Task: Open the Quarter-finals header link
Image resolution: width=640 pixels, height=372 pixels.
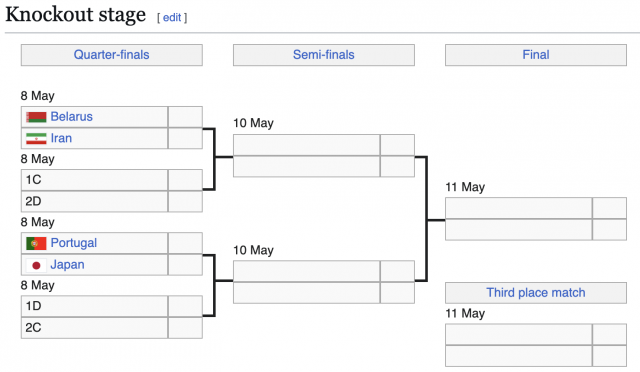Action: coord(111,55)
